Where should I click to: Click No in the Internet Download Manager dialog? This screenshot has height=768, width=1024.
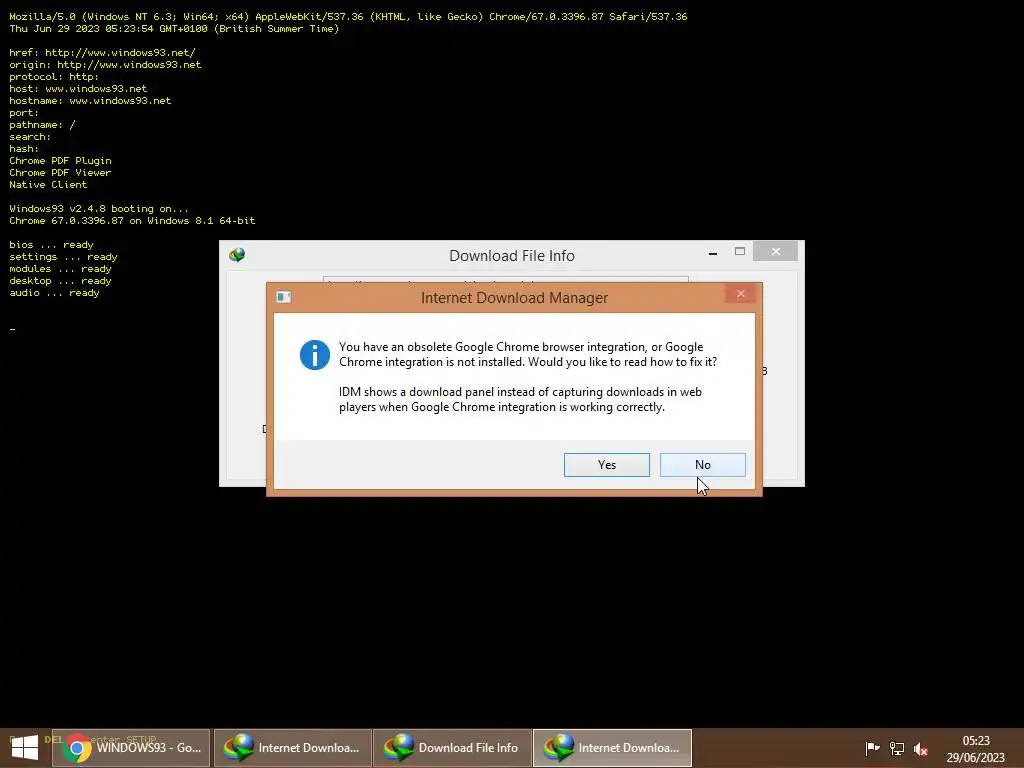coord(703,465)
